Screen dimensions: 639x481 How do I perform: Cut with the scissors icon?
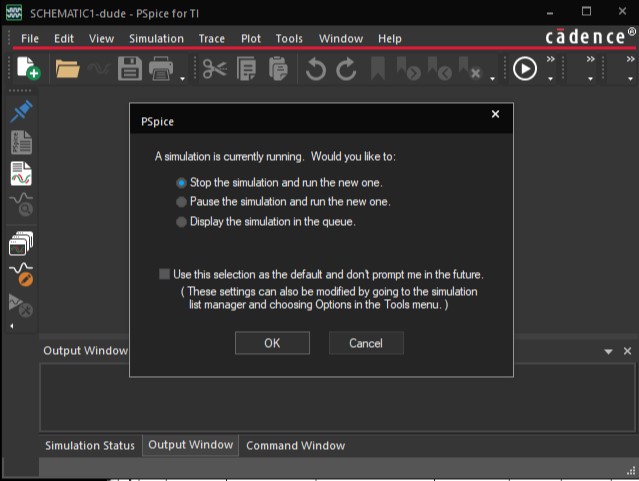[x=214, y=68]
